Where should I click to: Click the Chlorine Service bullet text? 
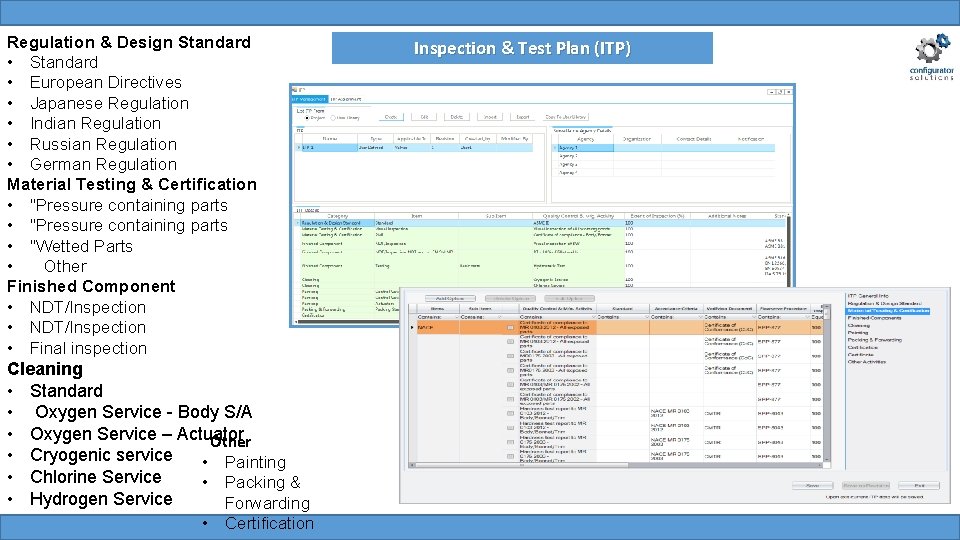[96, 477]
